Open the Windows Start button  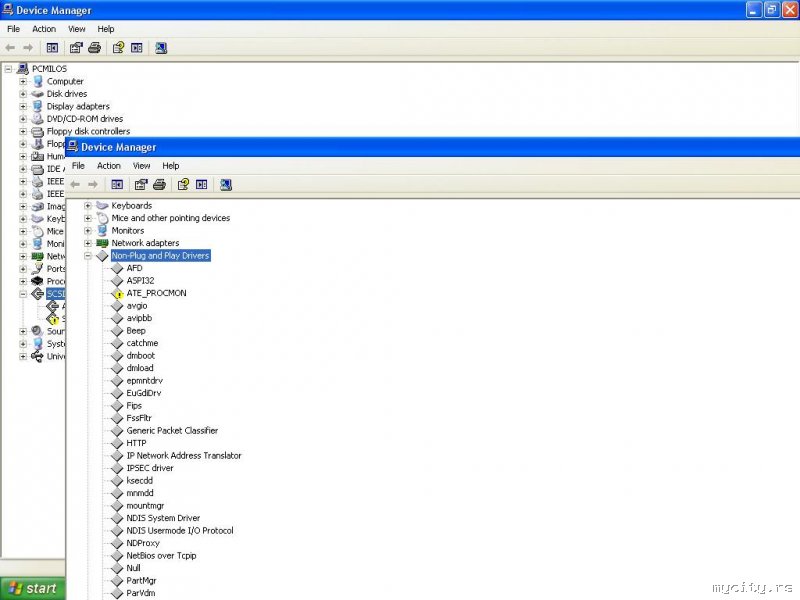33,588
